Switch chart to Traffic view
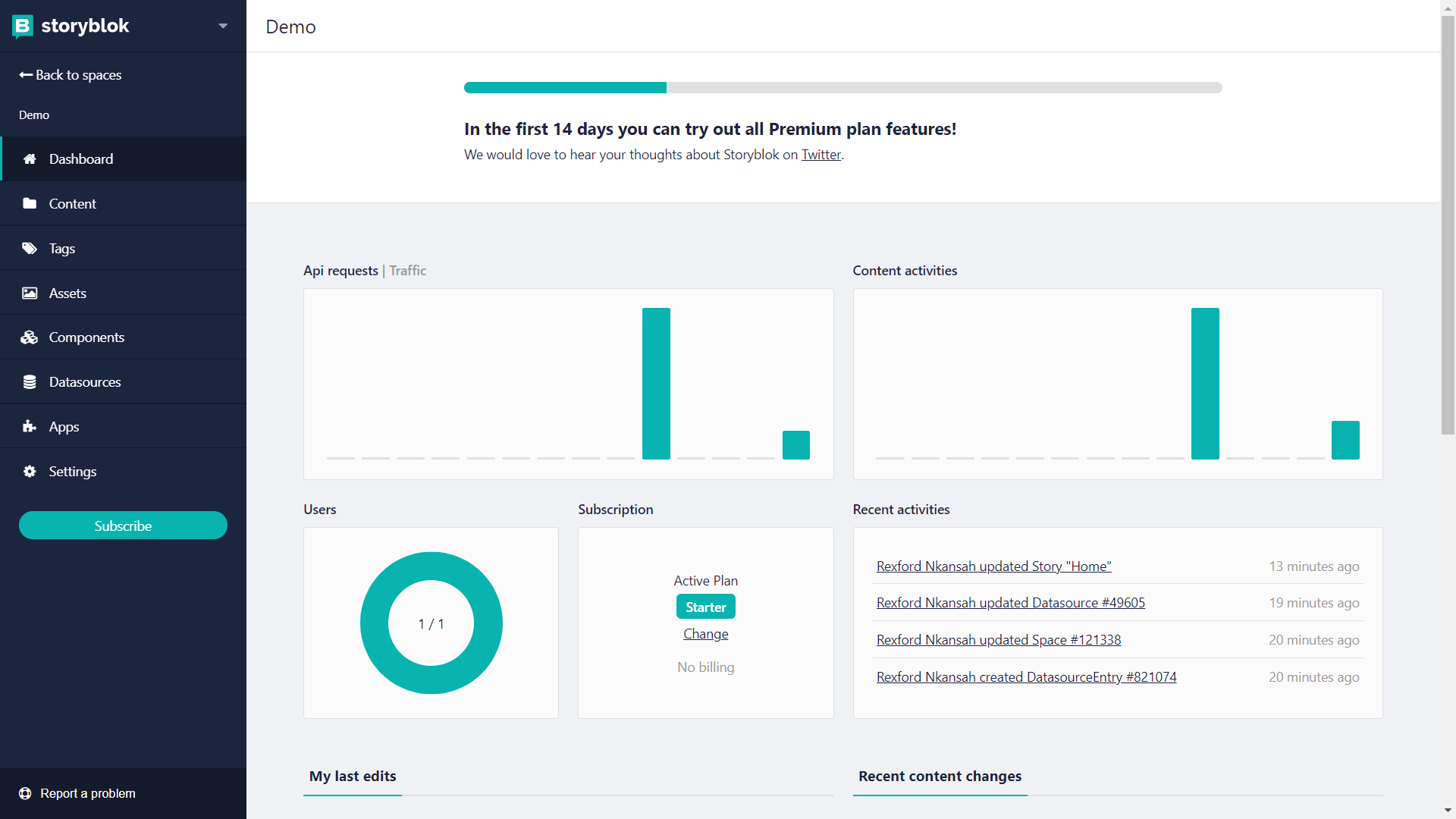The image size is (1456, 819). pos(408,271)
